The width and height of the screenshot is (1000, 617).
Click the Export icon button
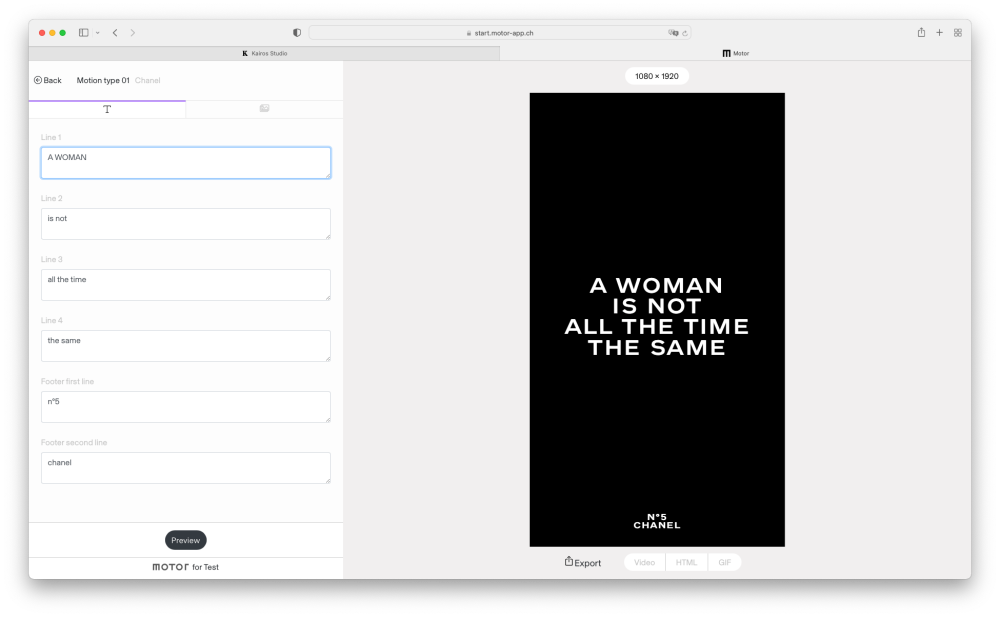(582, 562)
